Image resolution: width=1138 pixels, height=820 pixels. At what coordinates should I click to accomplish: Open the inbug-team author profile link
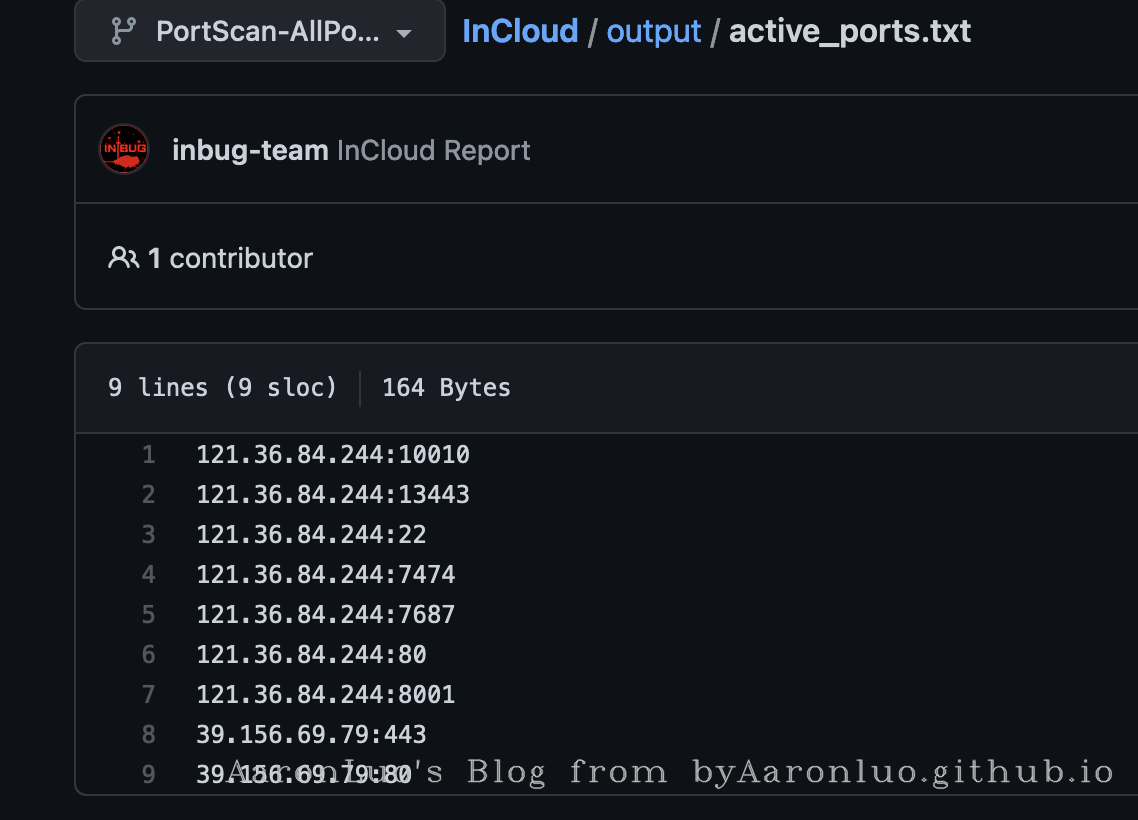[x=250, y=151]
